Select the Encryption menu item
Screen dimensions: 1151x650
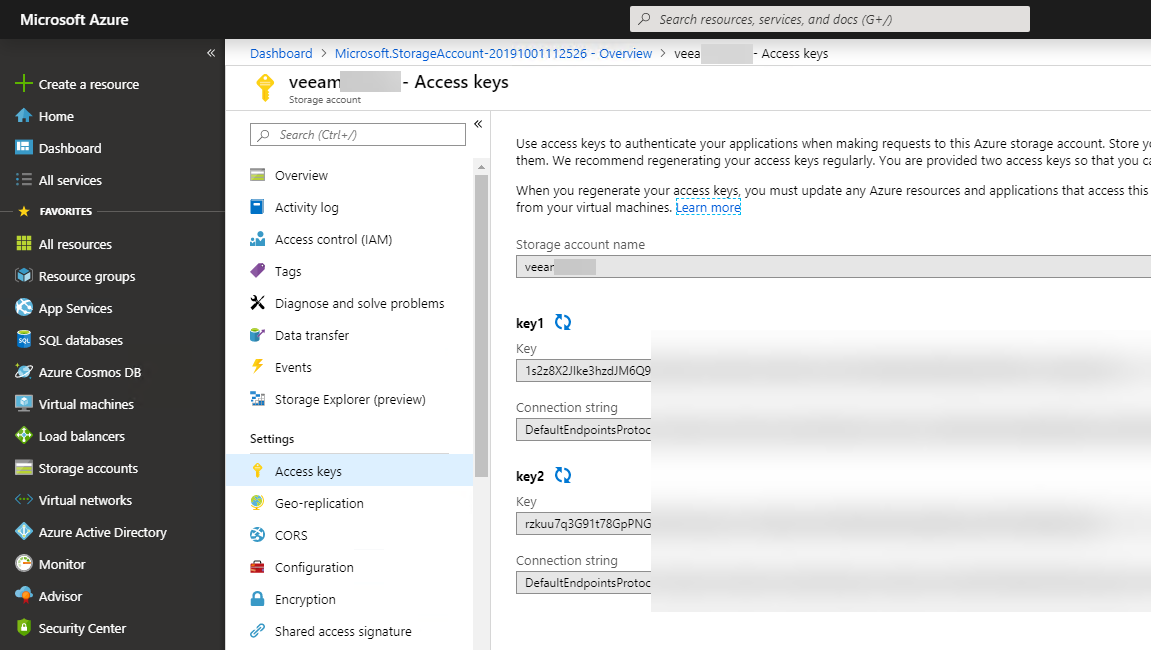[x=349, y=599]
